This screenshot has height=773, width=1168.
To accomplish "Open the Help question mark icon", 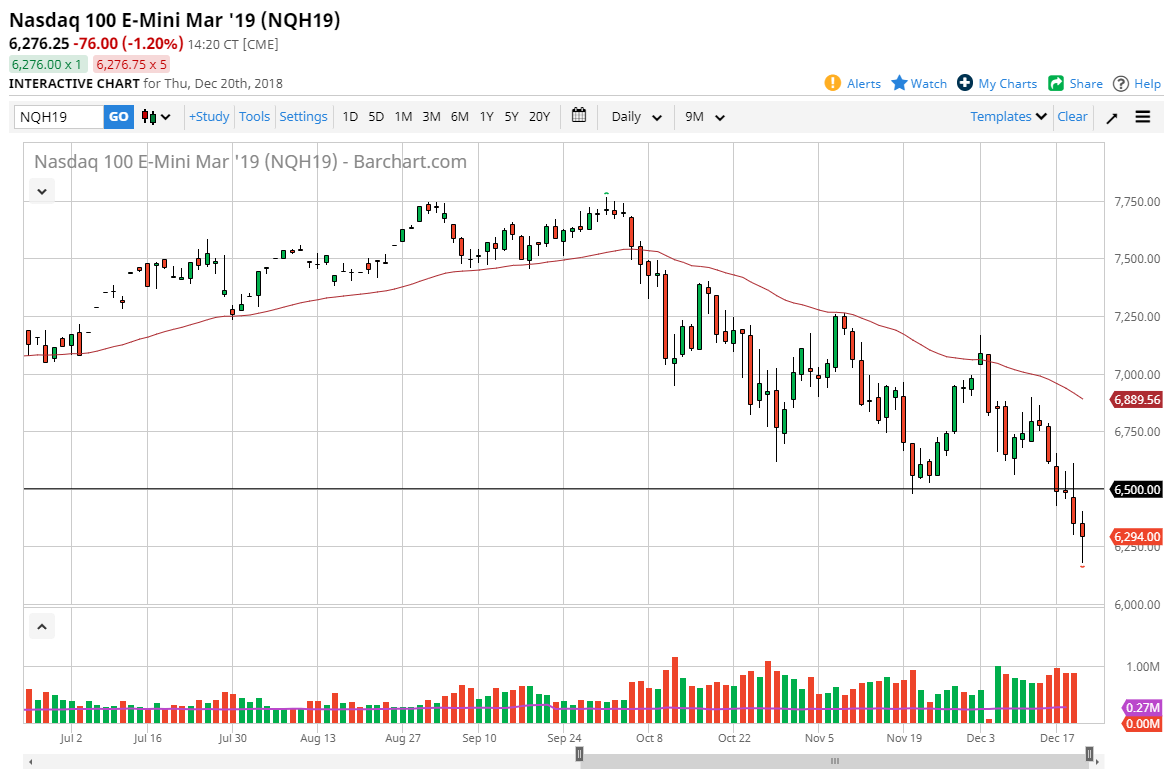I will tap(1121, 83).
